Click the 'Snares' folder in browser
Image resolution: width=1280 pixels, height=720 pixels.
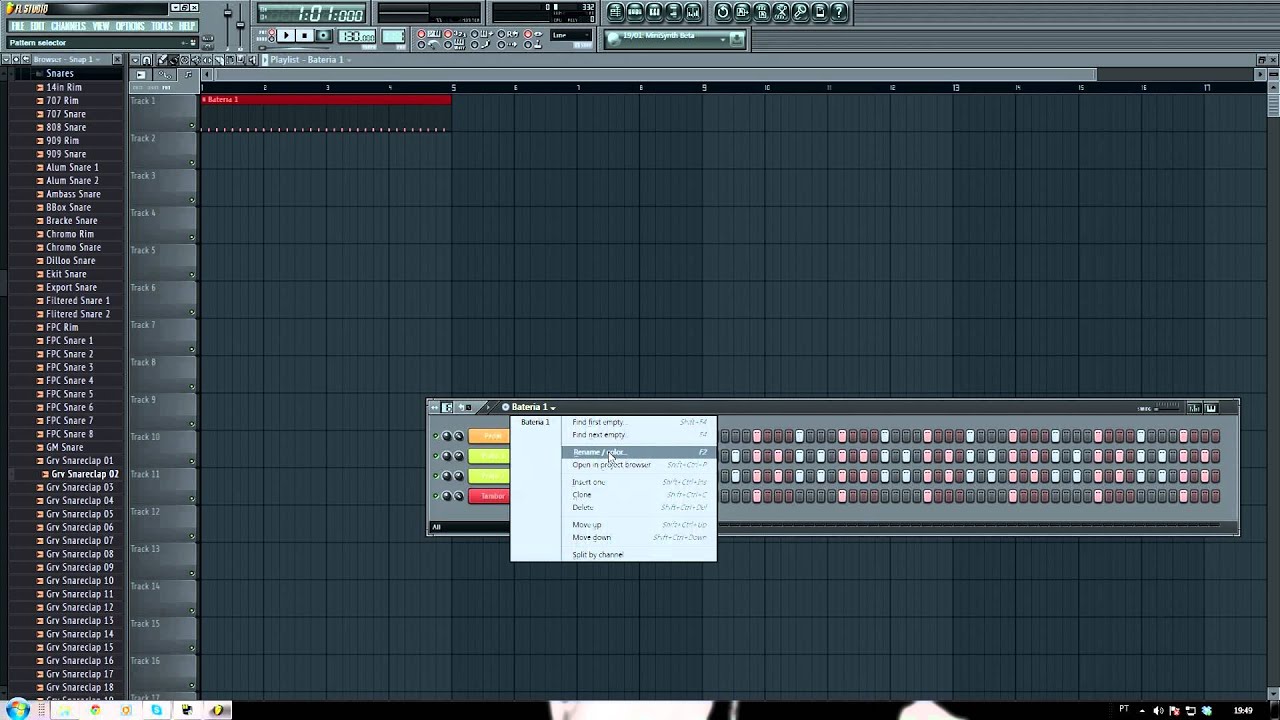(59, 74)
